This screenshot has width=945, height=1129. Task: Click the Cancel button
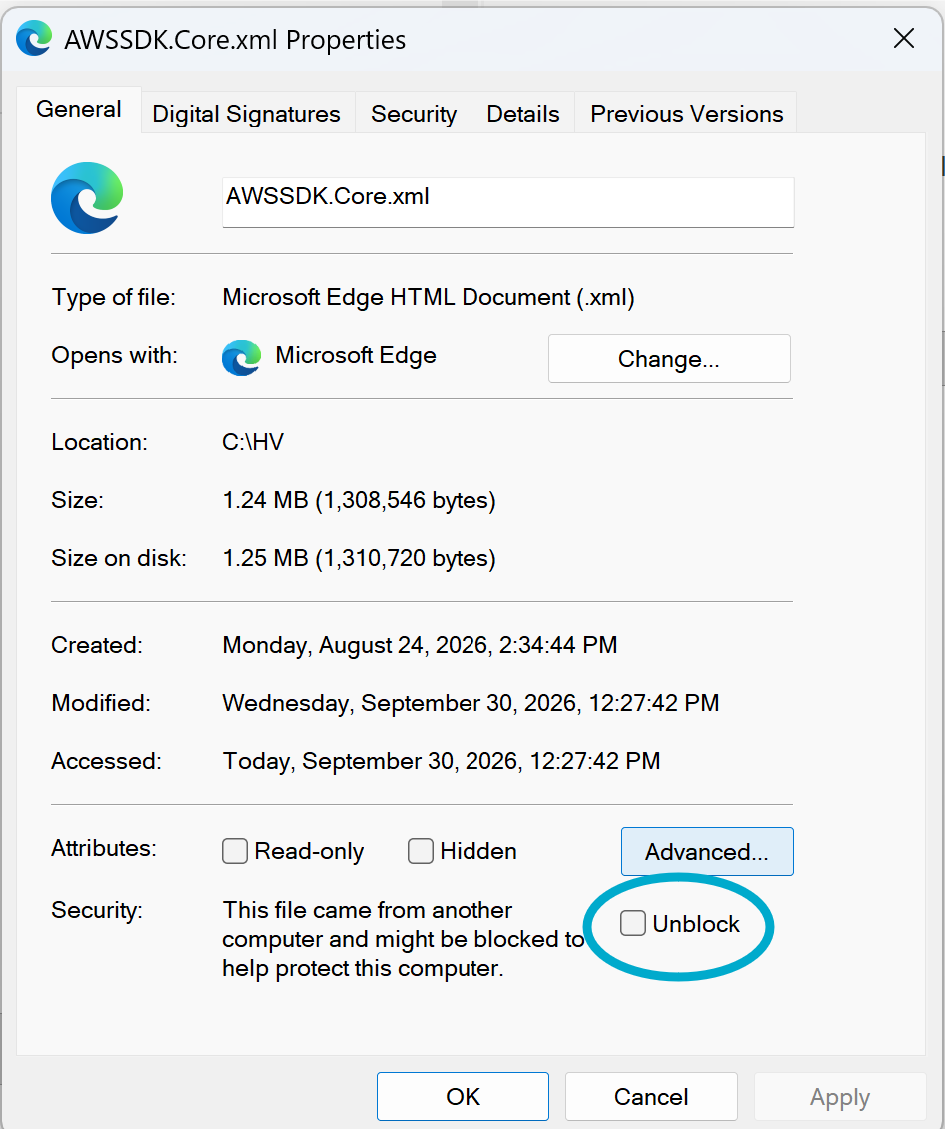pyautogui.click(x=651, y=1097)
